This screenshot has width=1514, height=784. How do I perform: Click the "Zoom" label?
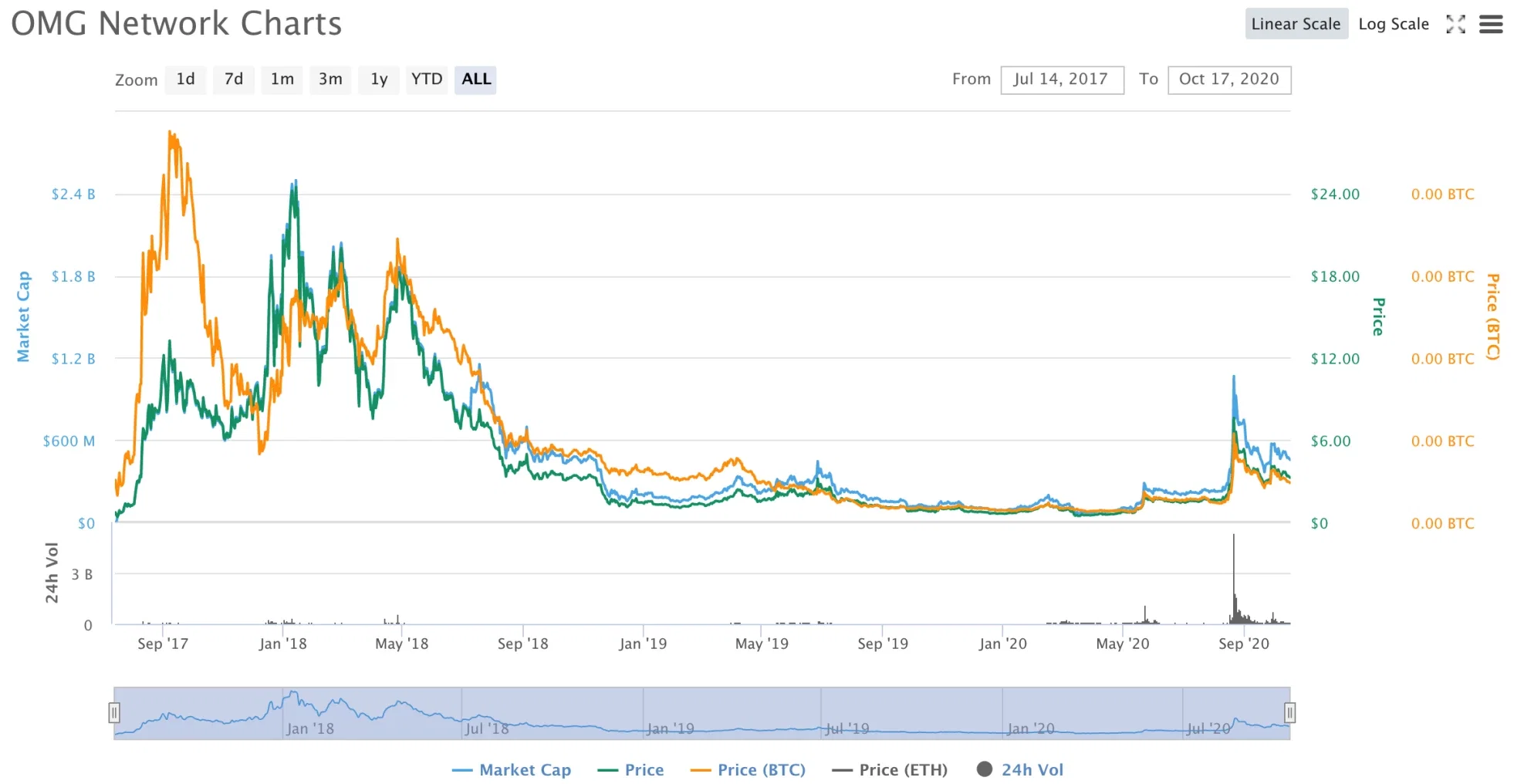pos(137,80)
